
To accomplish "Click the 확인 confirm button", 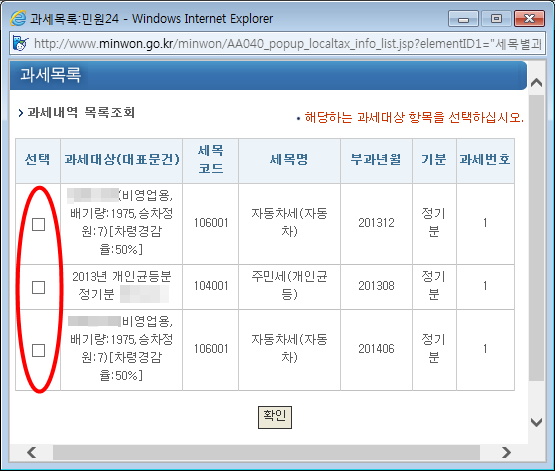I will 275,417.
